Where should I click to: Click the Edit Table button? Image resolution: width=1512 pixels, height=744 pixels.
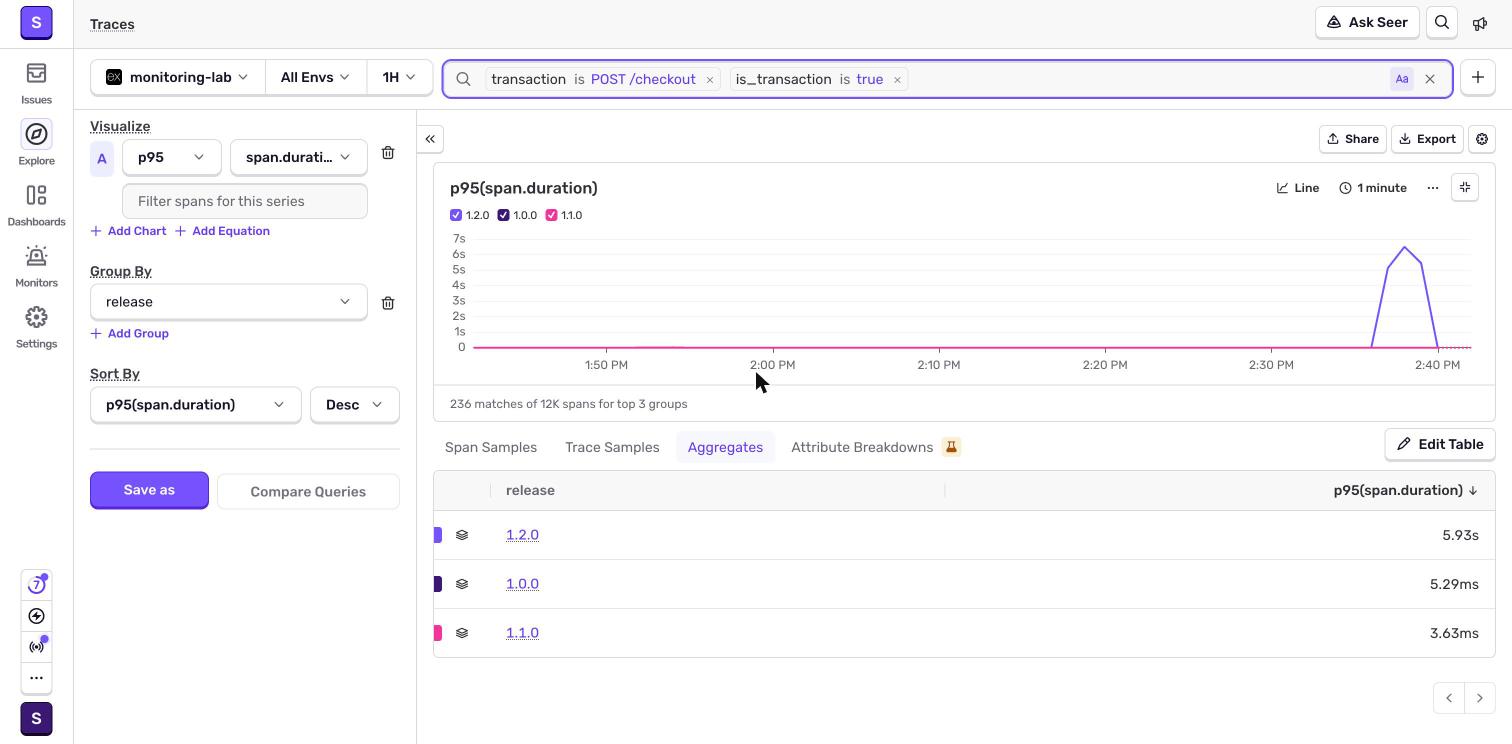[1440, 444]
